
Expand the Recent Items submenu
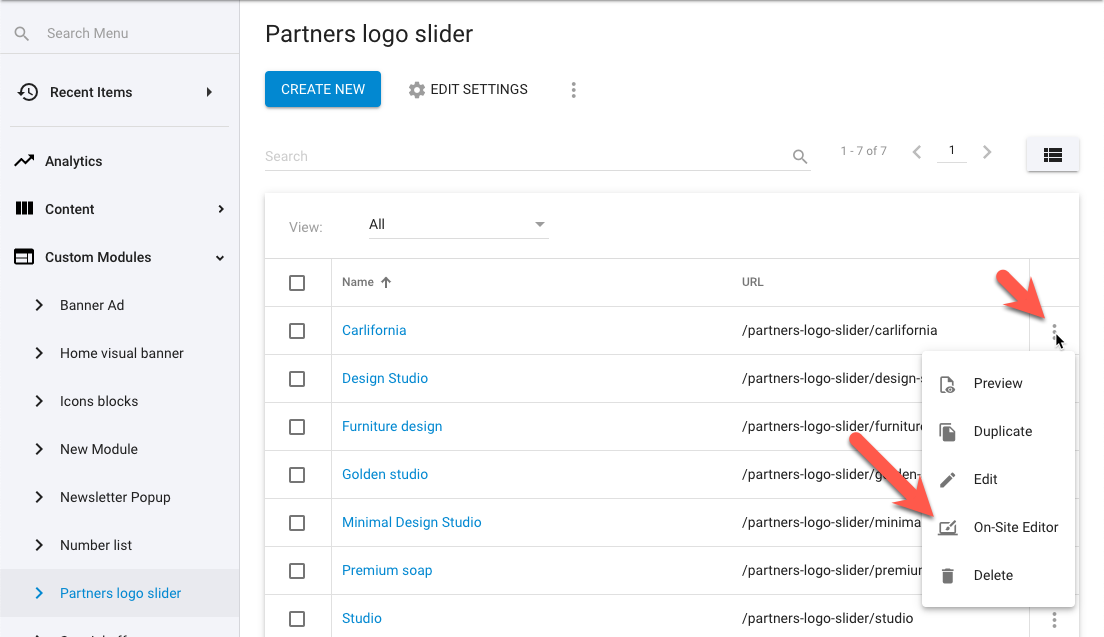tap(209, 92)
